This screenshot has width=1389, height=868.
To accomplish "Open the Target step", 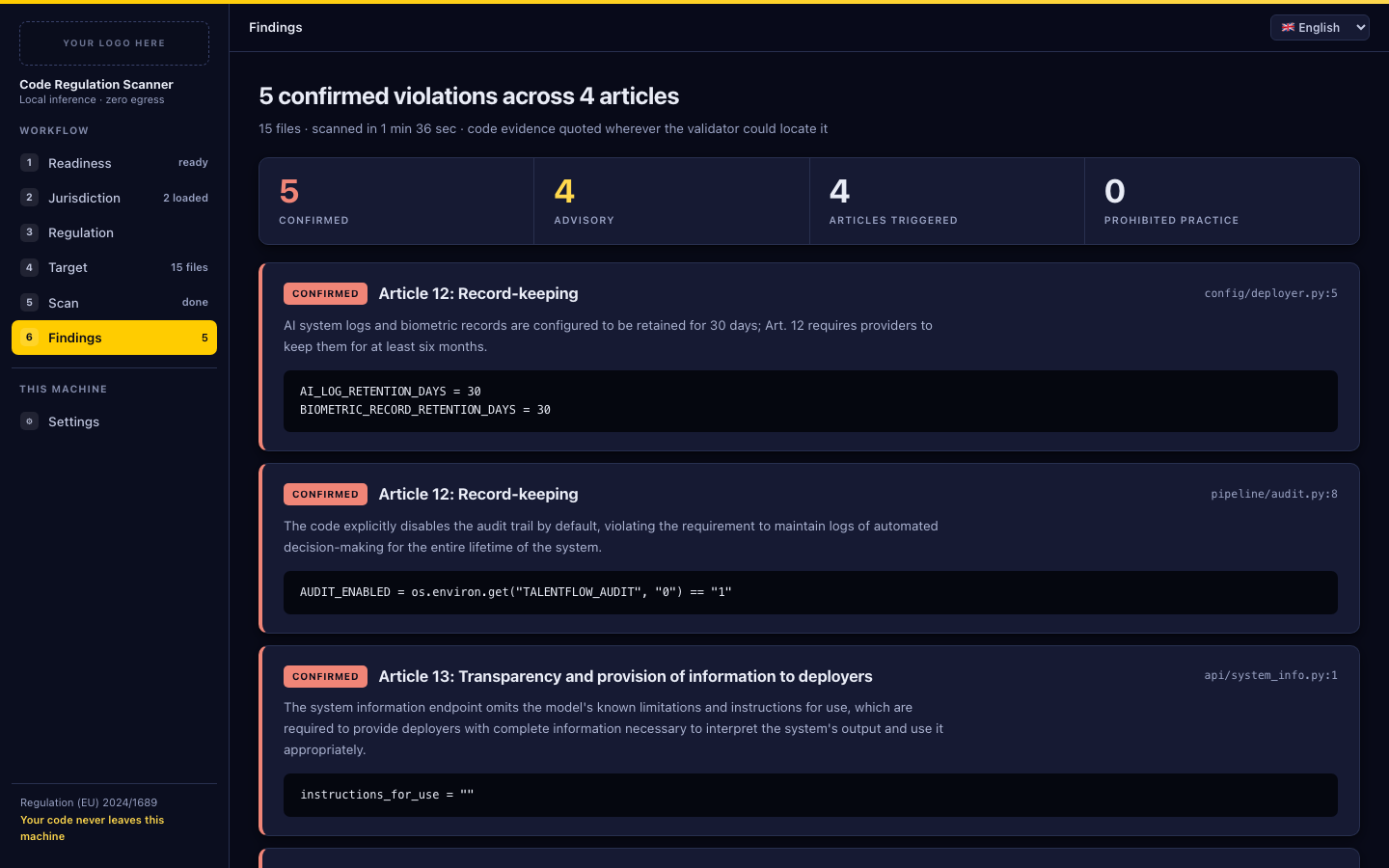I will 114,267.
